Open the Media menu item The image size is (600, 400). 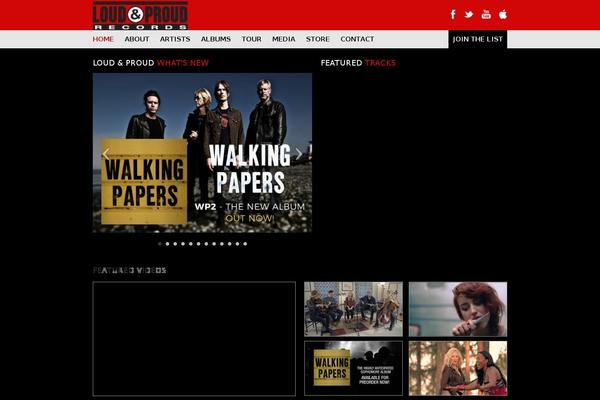coord(284,39)
